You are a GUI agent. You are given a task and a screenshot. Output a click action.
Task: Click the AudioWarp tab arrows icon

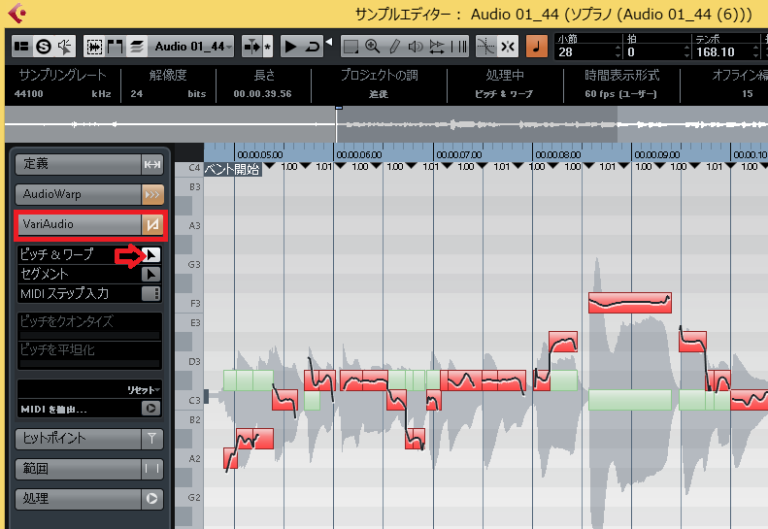click(x=152, y=194)
